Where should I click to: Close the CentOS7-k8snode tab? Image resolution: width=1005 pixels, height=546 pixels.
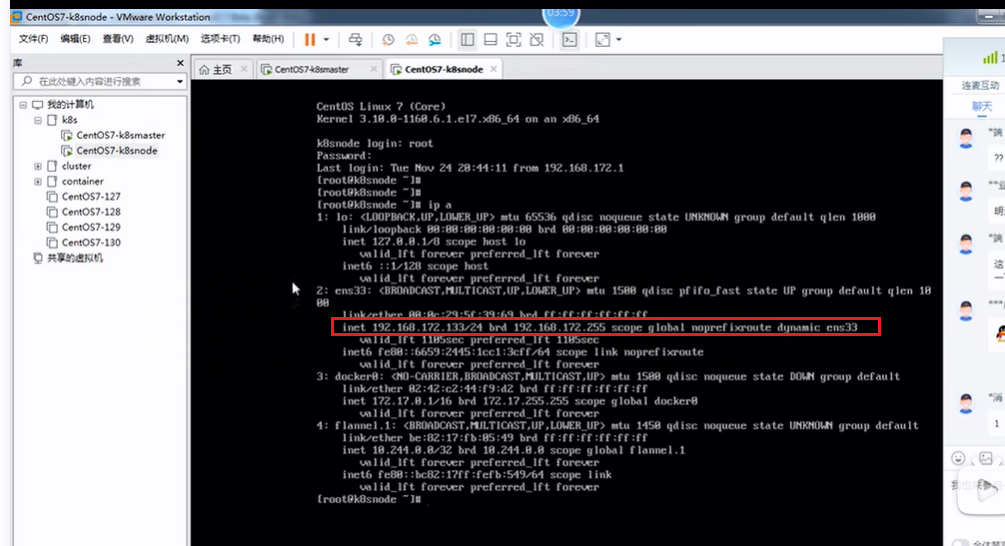tap(493, 69)
